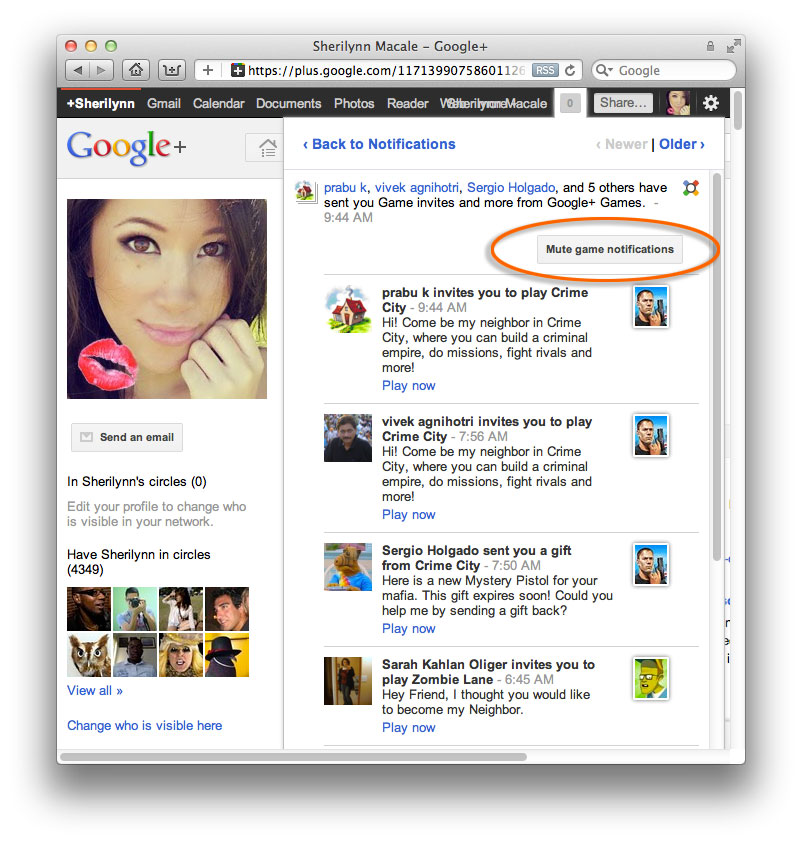This screenshot has width=802, height=843.
Task: Click Play now under prabu k's invite
Action: [x=409, y=385]
